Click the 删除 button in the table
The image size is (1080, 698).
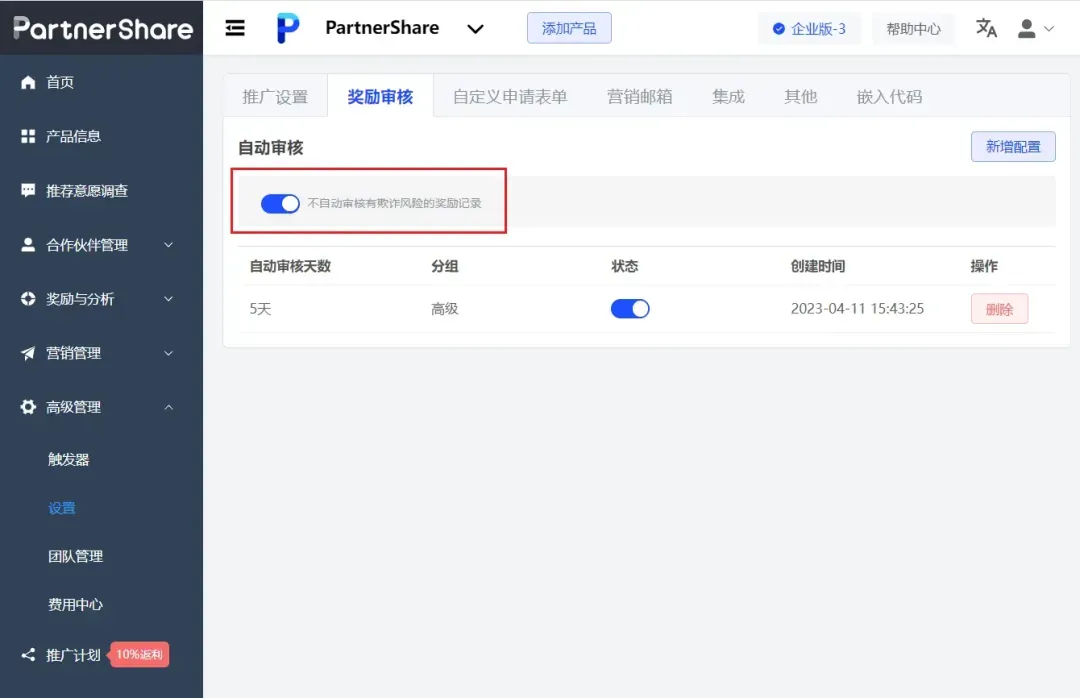pos(998,310)
